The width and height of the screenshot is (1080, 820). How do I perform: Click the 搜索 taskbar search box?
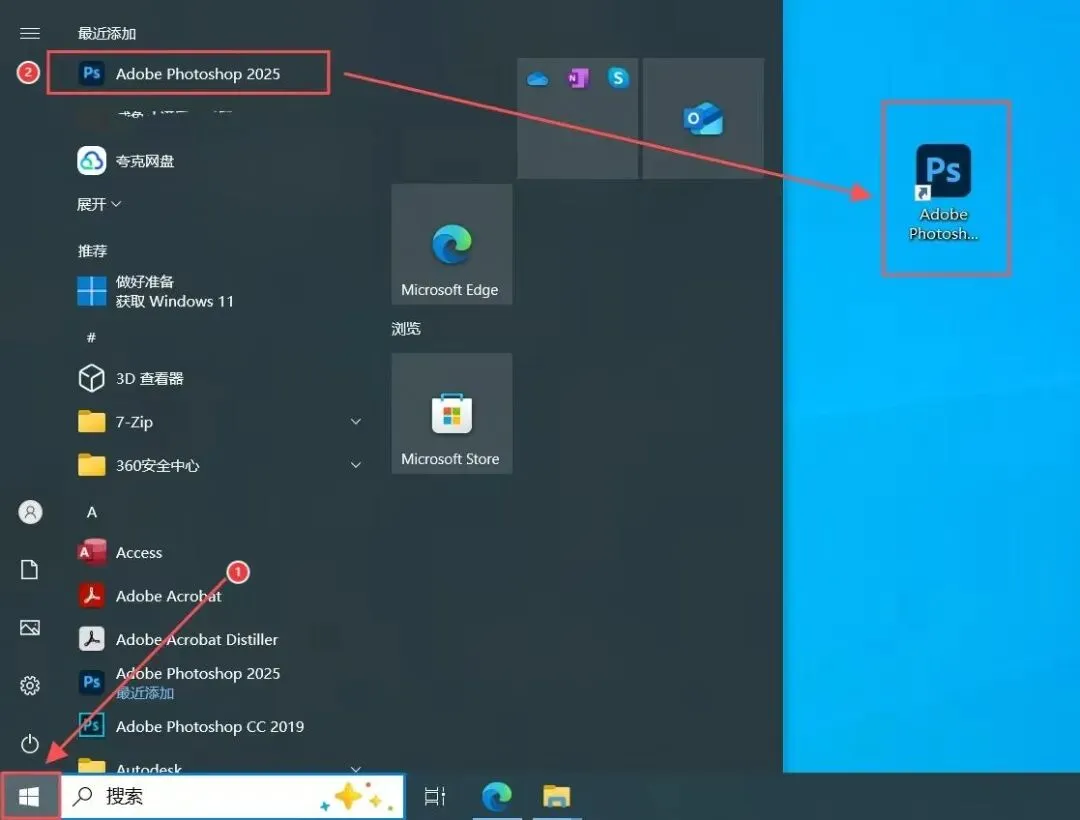tap(233, 797)
